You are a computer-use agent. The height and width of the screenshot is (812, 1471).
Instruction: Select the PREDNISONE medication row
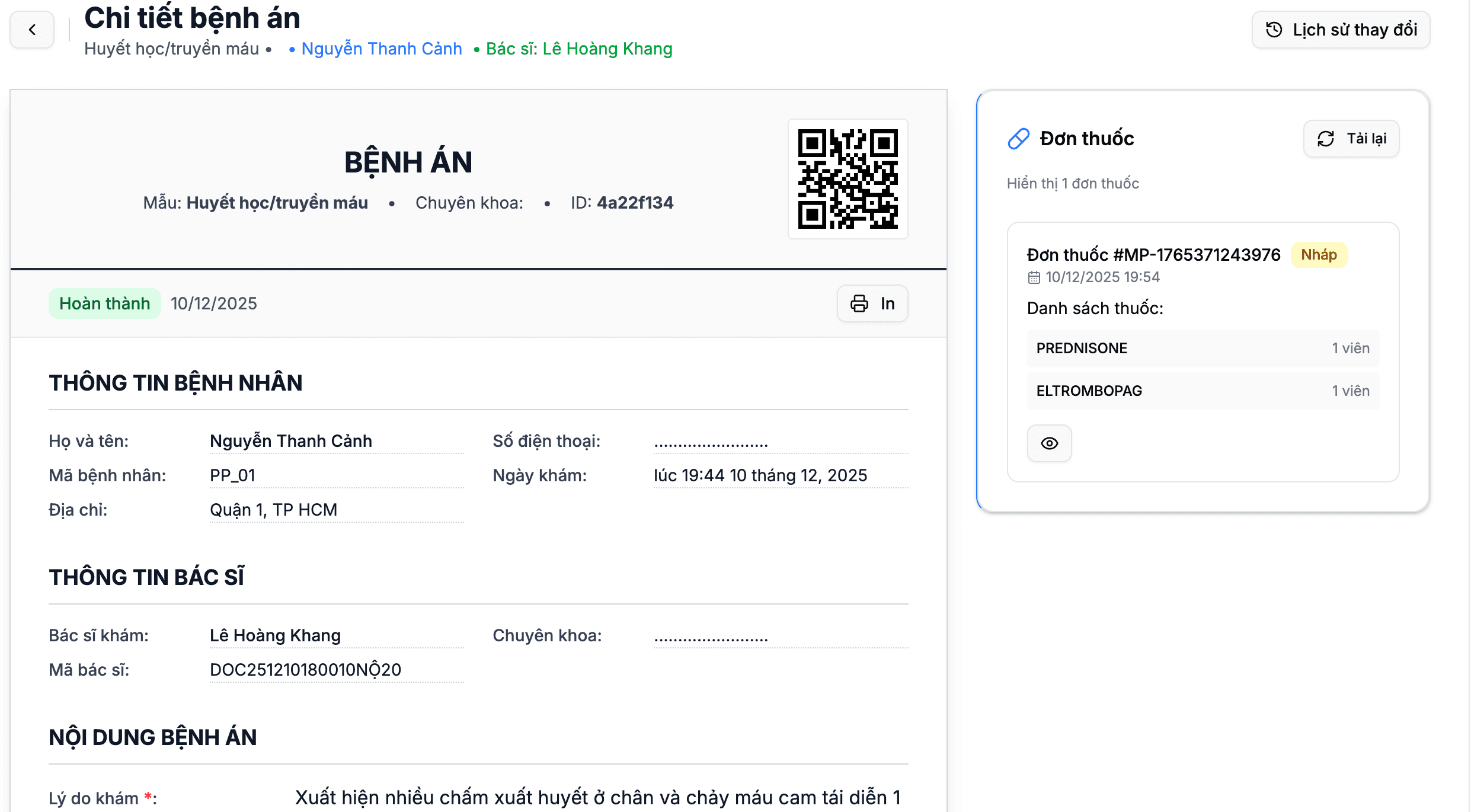pyautogui.click(x=1203, y=349)
